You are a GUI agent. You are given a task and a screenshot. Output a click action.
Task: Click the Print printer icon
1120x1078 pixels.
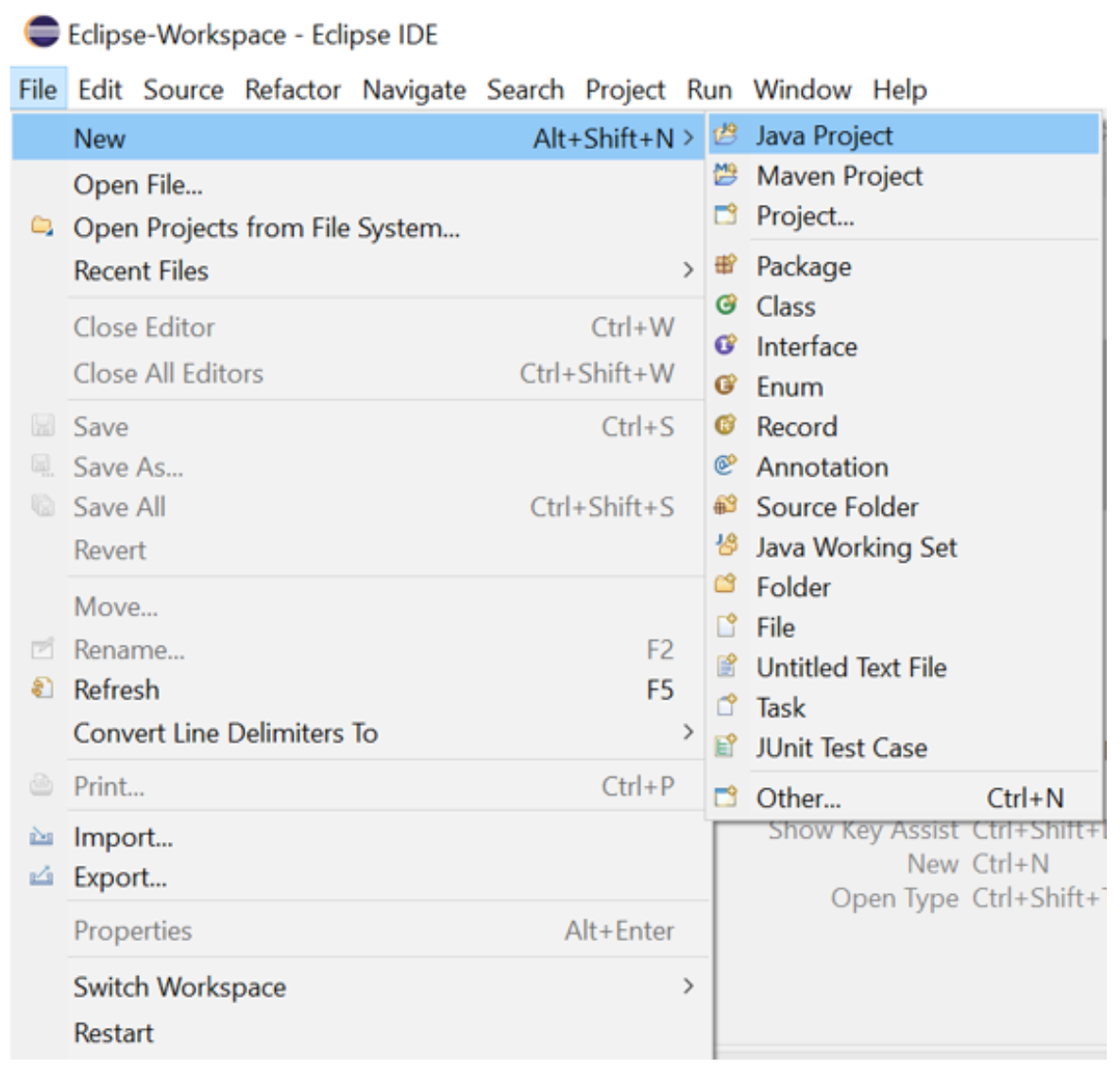click(x=42, y=785)
